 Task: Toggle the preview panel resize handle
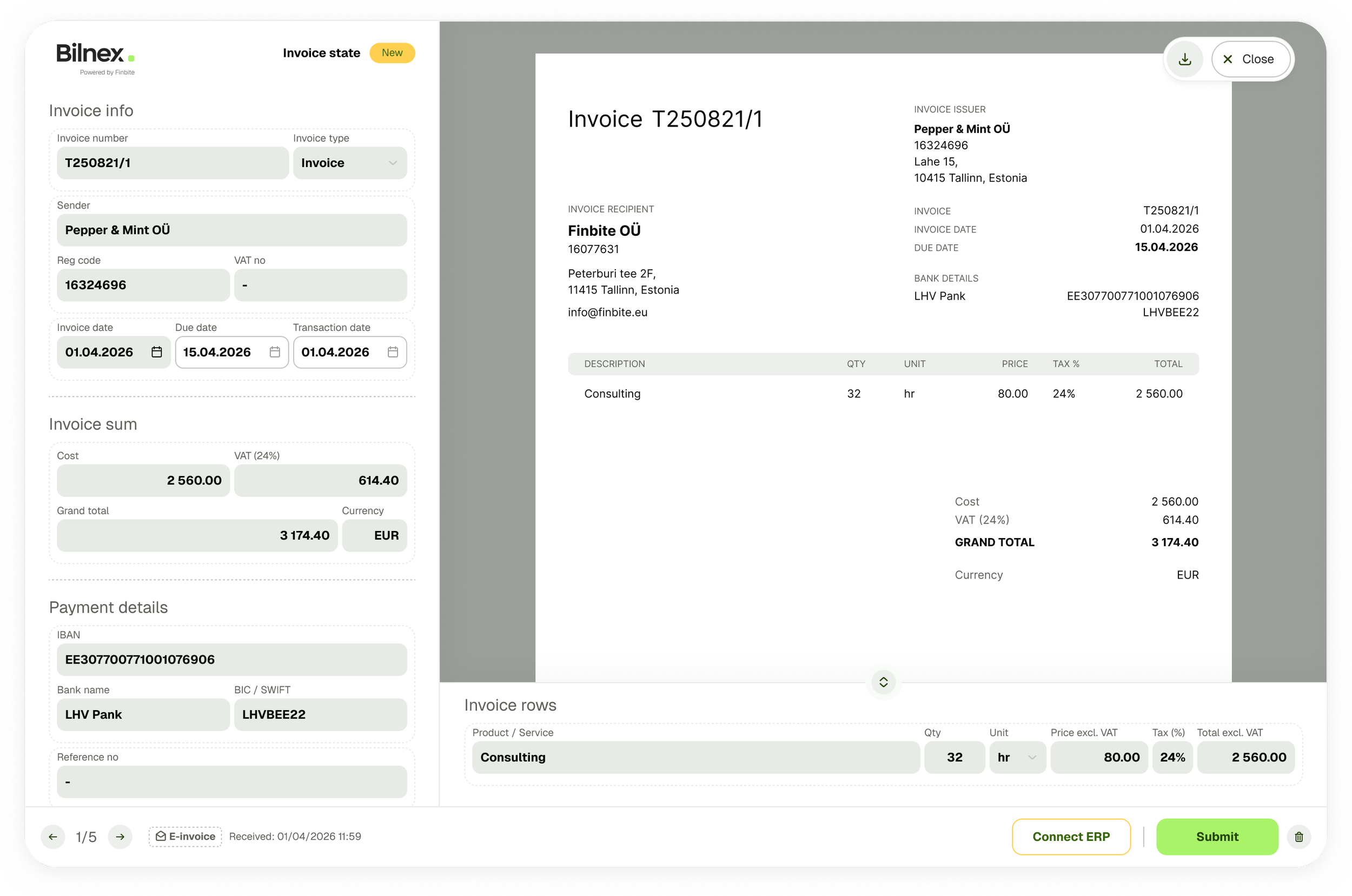pos(884,682)
